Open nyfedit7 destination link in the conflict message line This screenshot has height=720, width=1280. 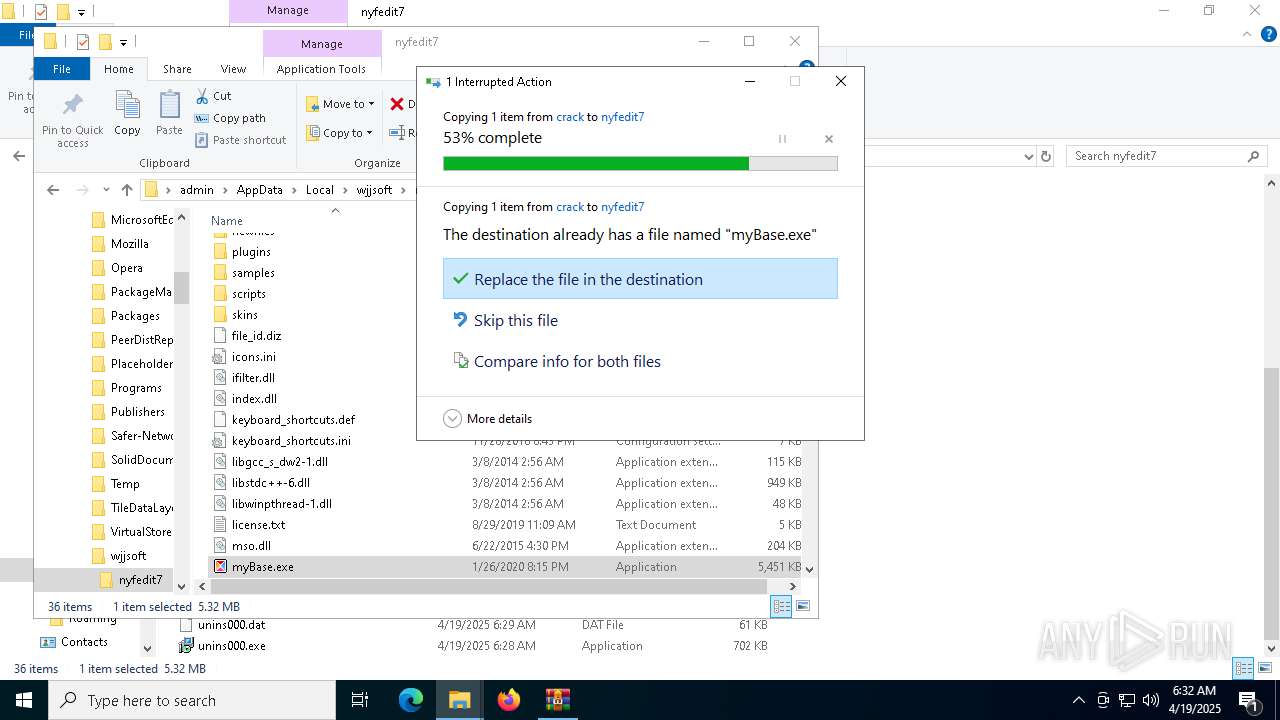[622, 207]
